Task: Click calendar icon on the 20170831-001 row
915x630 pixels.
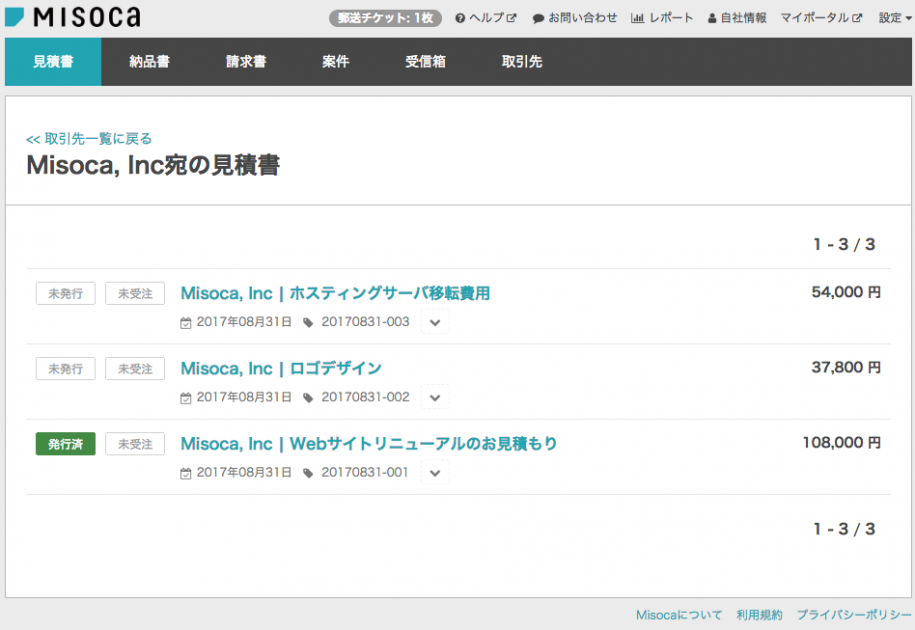Action: (x=186, y=473)
